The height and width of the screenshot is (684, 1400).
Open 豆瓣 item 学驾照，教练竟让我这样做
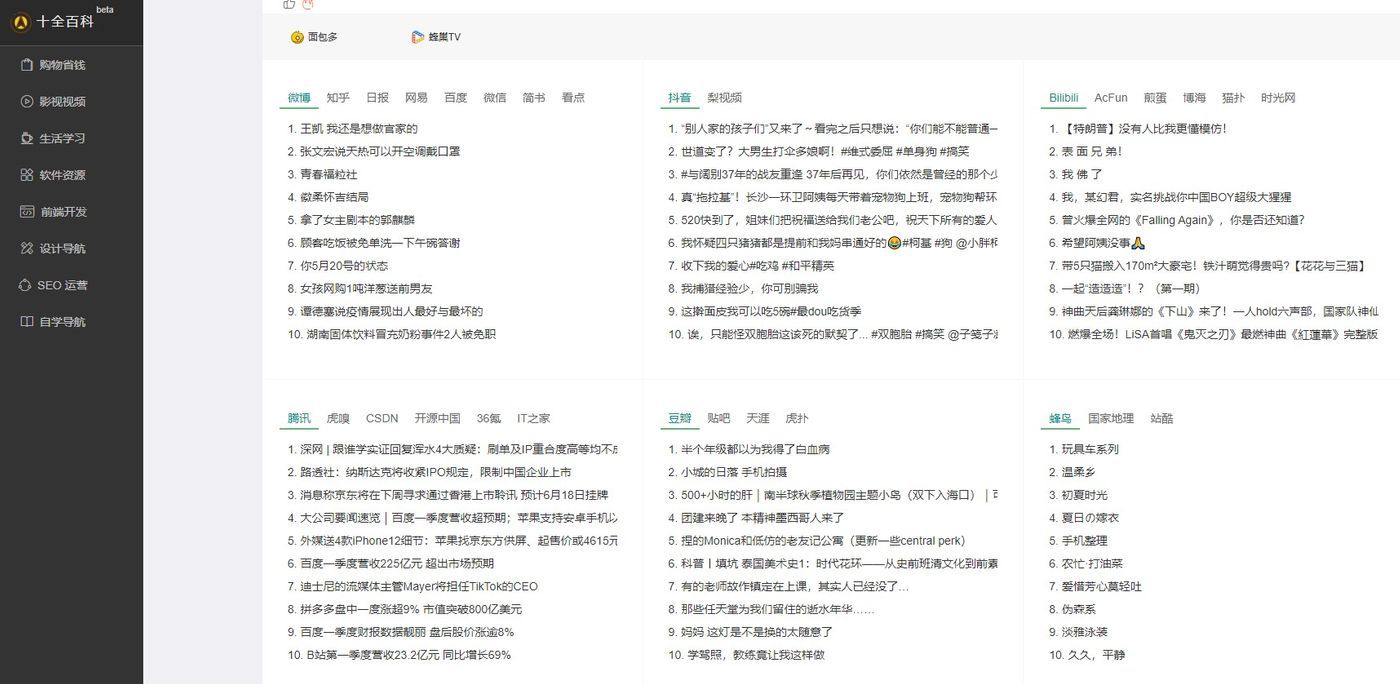pos(756,655)
